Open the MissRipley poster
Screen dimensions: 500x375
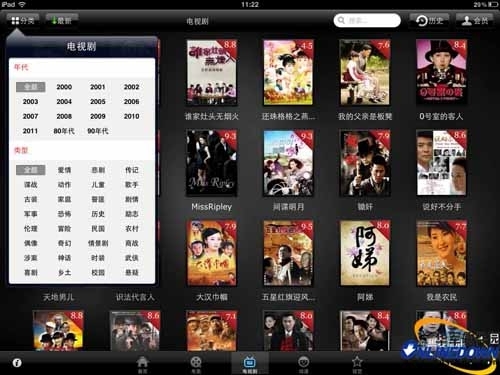point(212,163)
